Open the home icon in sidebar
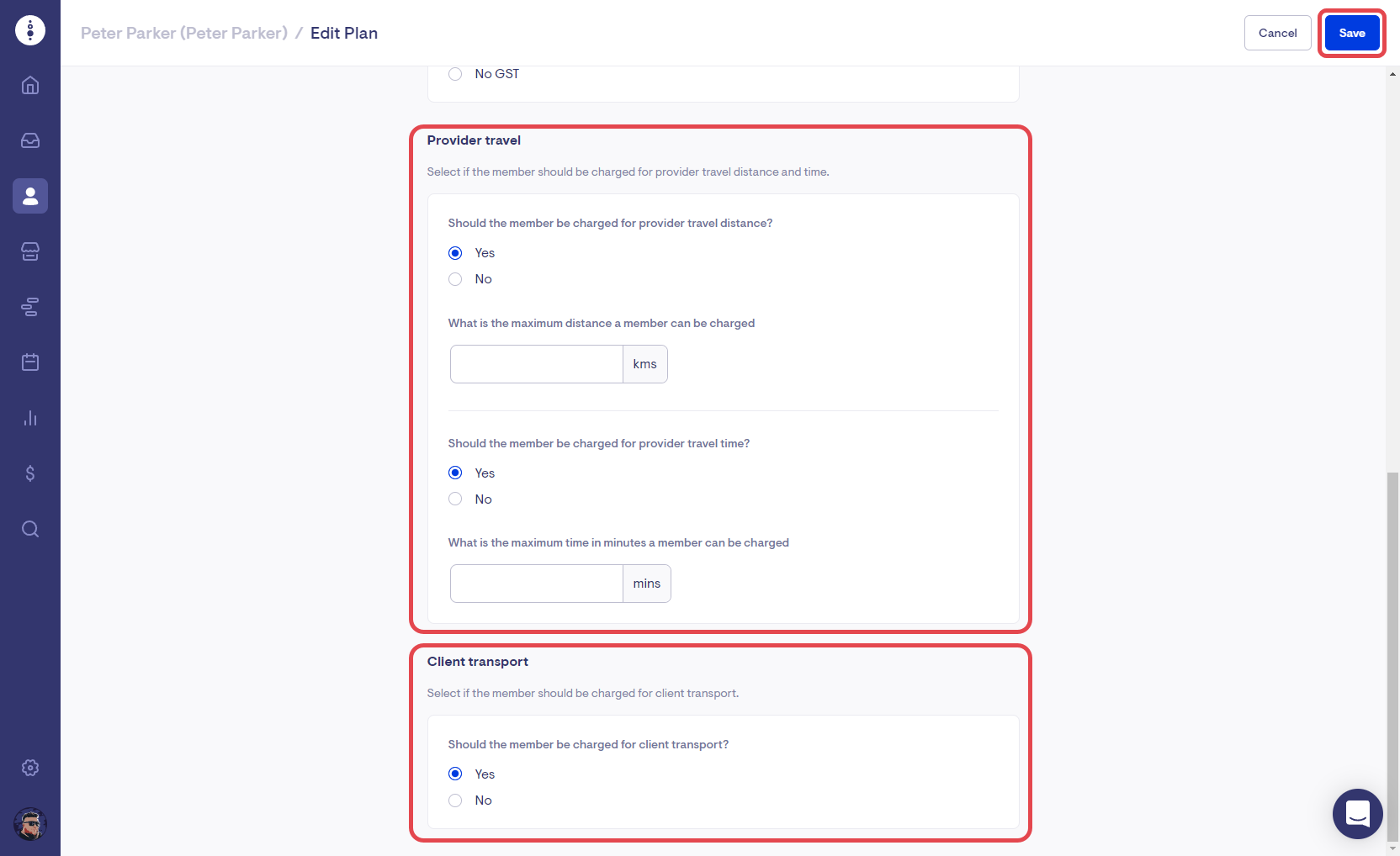This screenshot has height=856, width=1400. point(30,85)
